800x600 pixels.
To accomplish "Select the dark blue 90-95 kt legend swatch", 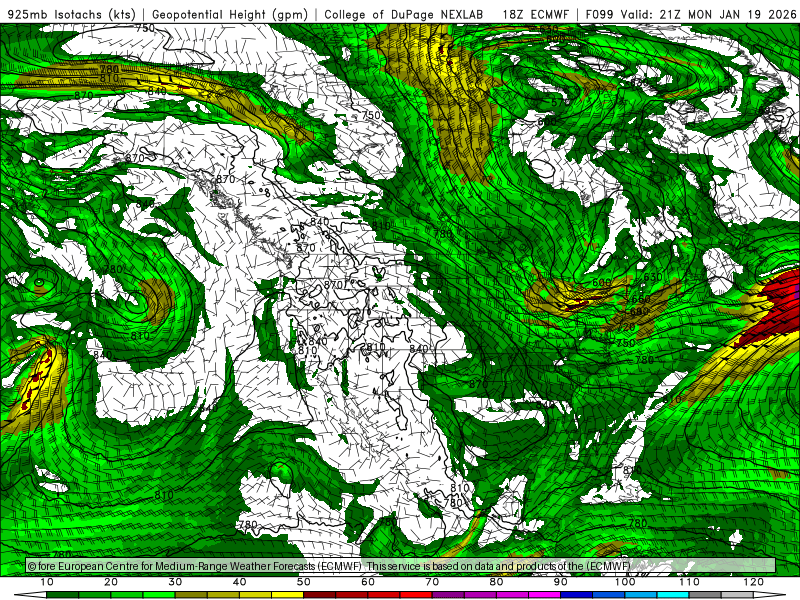I will [577, 595].
